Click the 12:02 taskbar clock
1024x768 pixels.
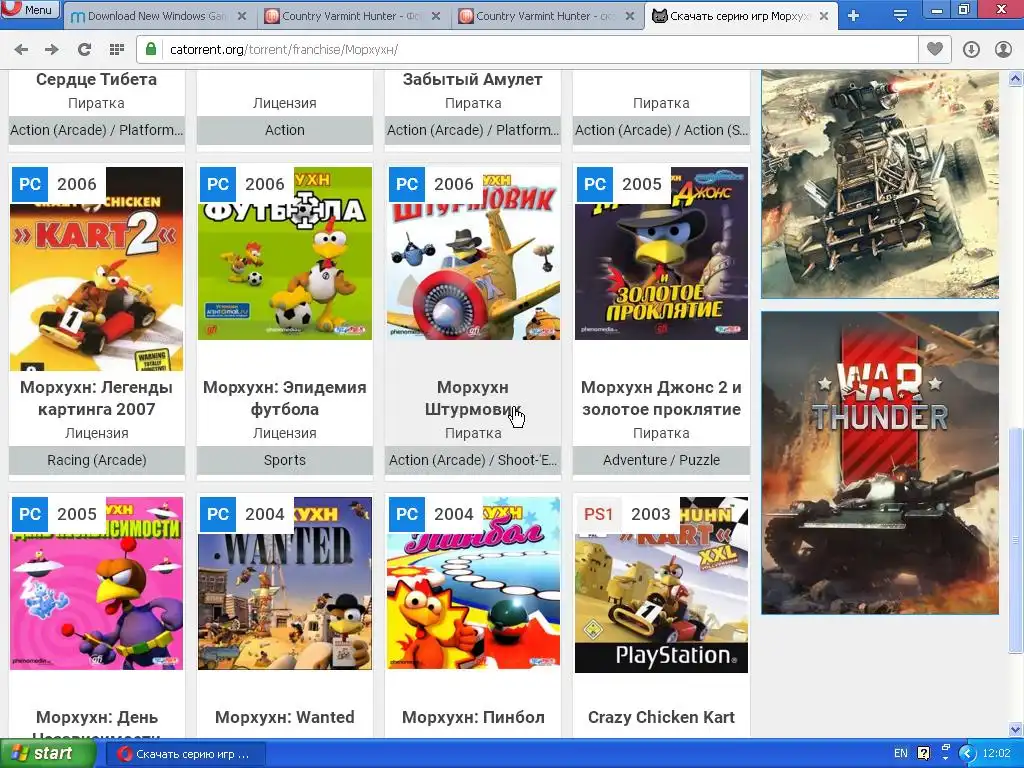[x=997, y=754]
